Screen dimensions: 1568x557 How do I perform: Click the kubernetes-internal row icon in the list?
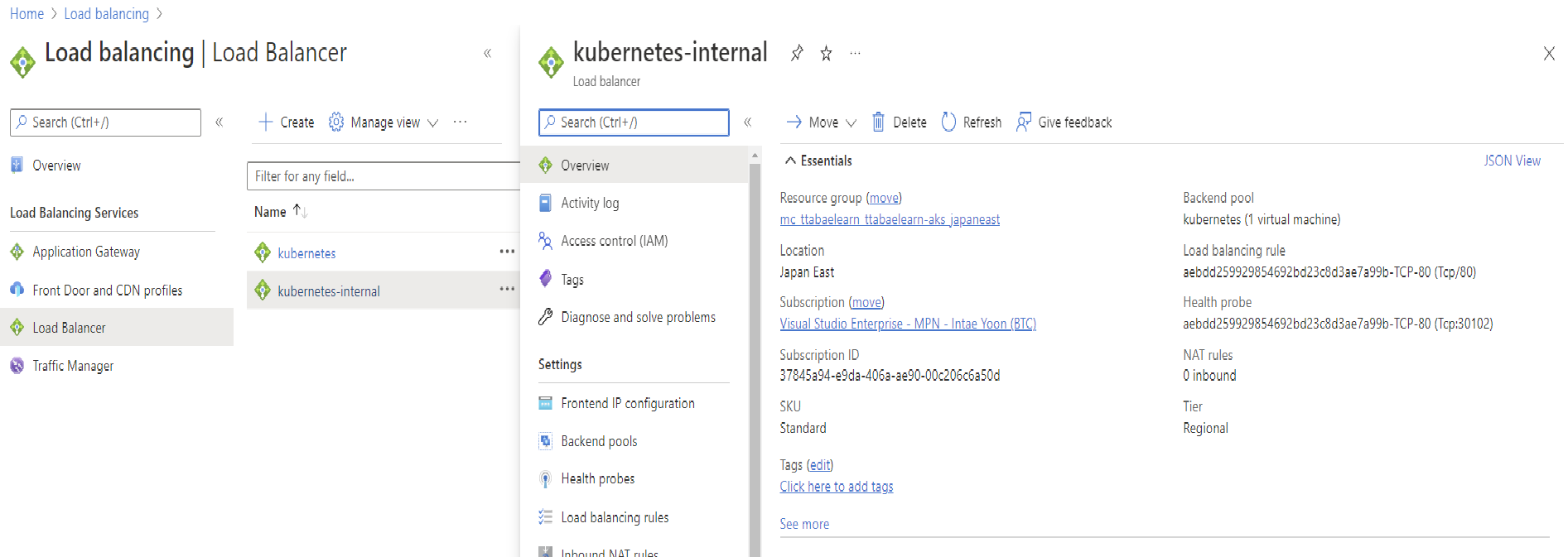263,290
